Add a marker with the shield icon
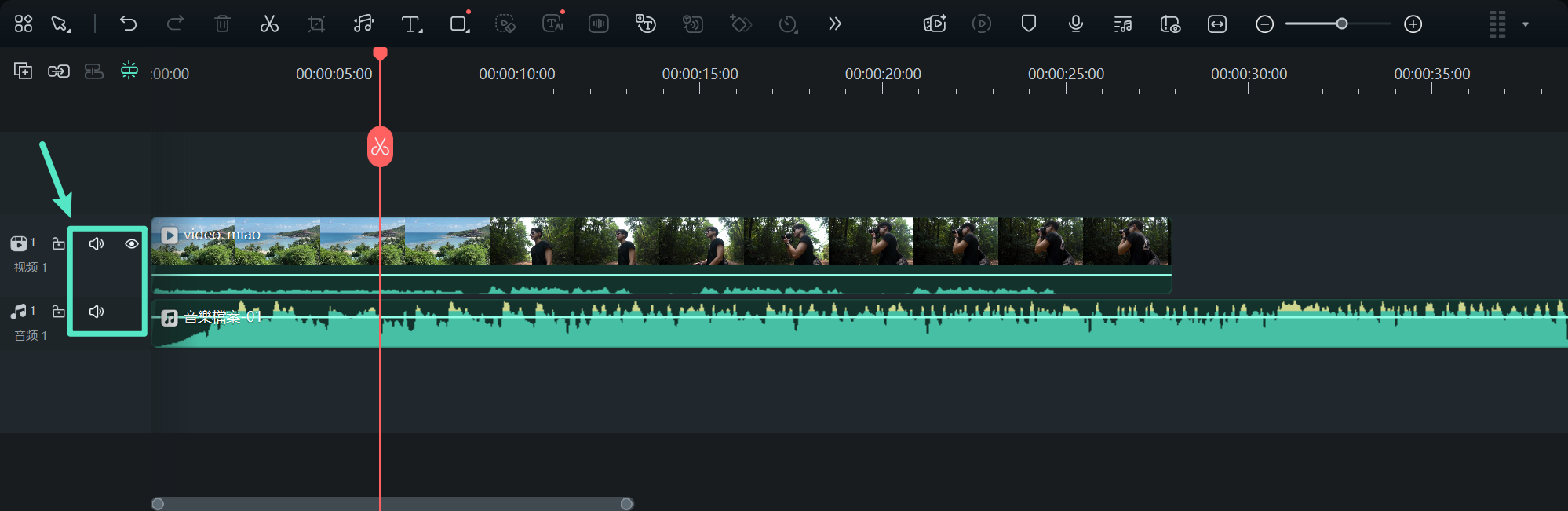Viewport: 1568px width, 511px height. (x=1029, y=24)
